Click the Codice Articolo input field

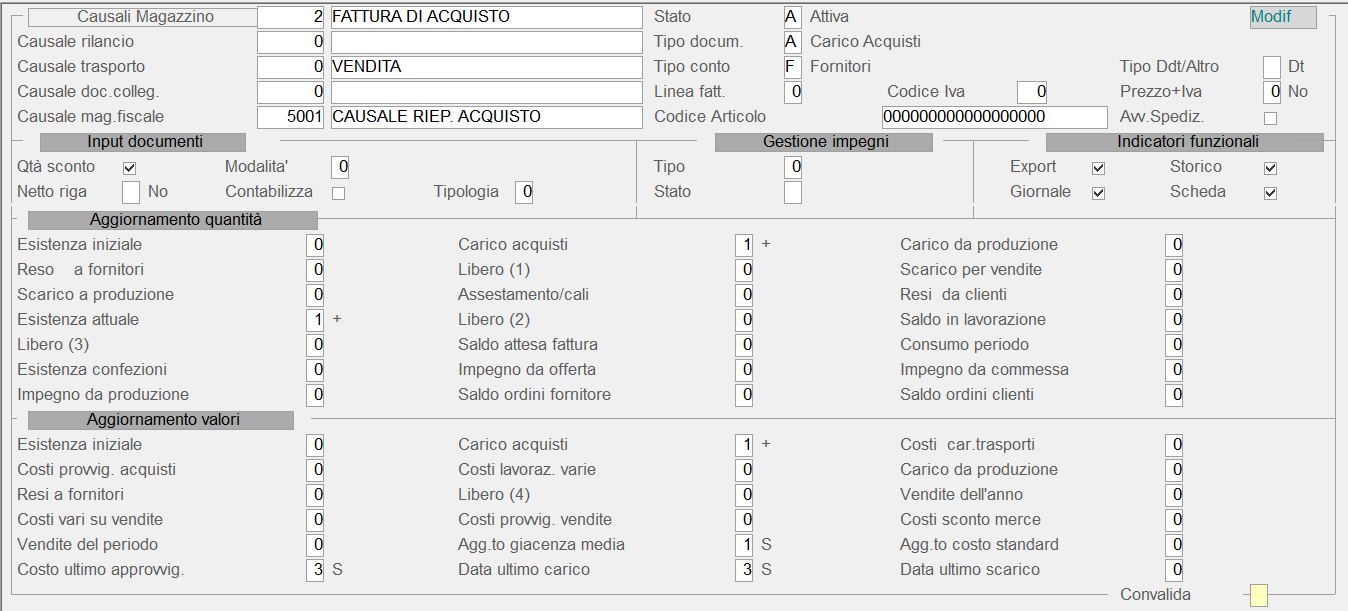994,117
